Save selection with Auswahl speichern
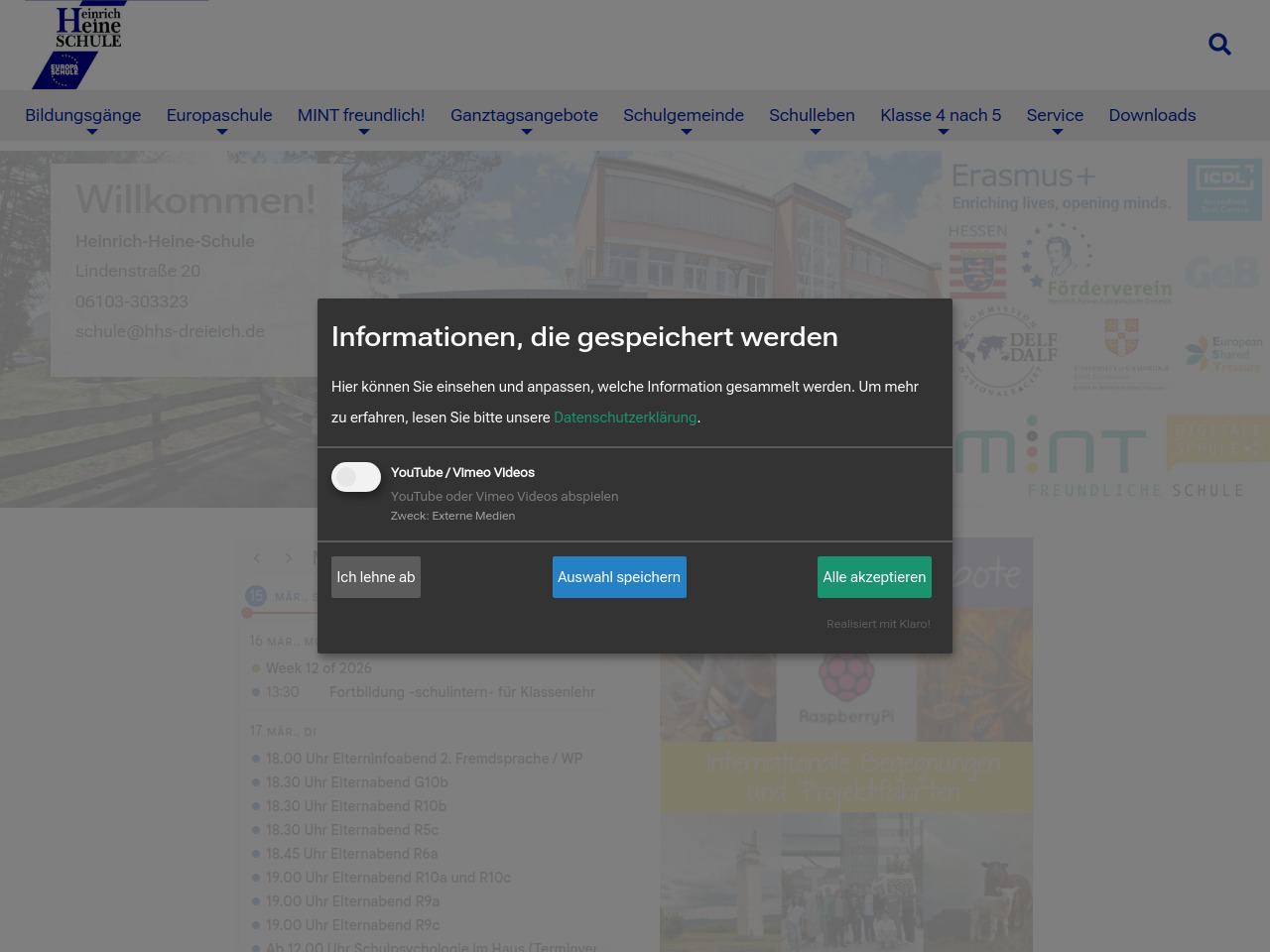 [619, 577]
